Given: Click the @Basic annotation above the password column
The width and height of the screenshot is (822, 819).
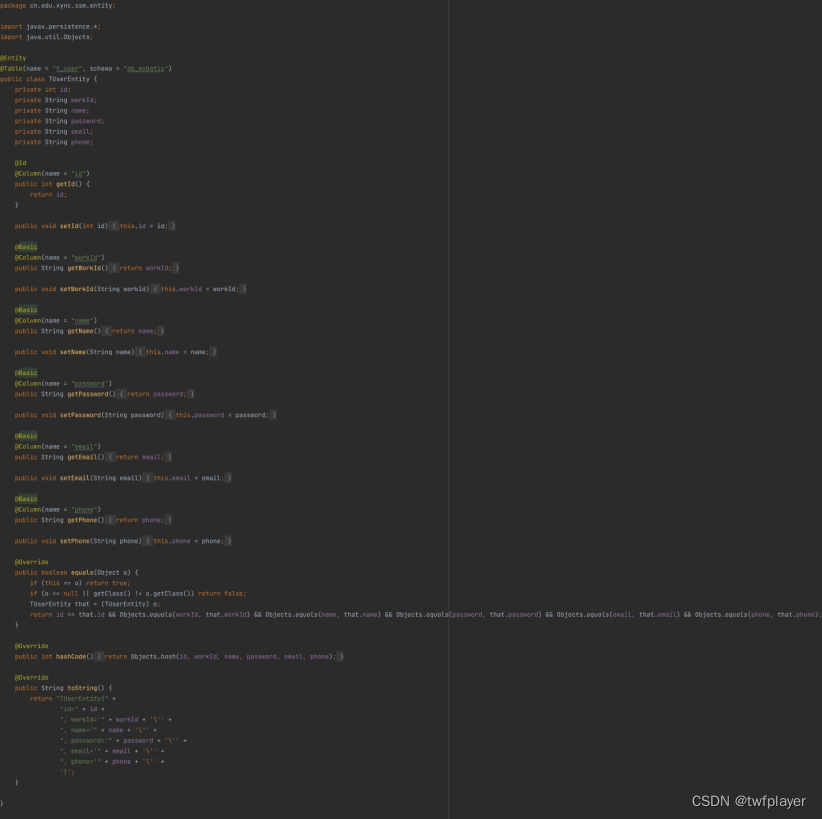Looking at the screenshot, I should tap(26, 373).
